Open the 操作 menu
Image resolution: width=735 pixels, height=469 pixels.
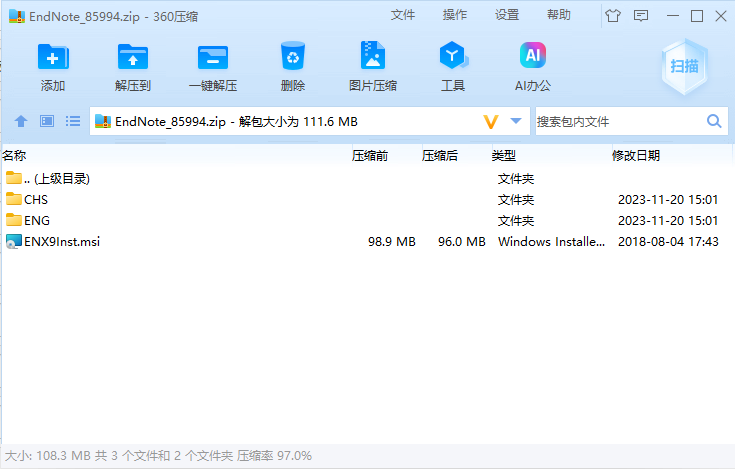click(455, 15)
